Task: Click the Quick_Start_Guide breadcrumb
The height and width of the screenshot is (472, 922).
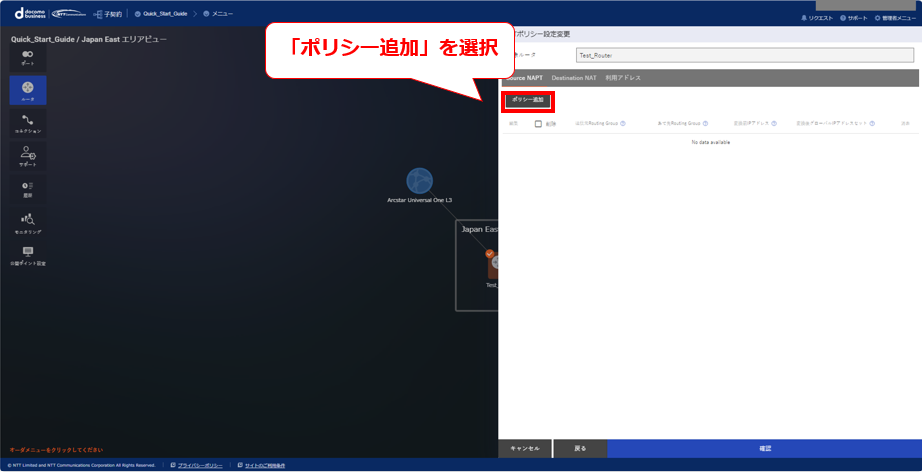Action: (165, 14)
